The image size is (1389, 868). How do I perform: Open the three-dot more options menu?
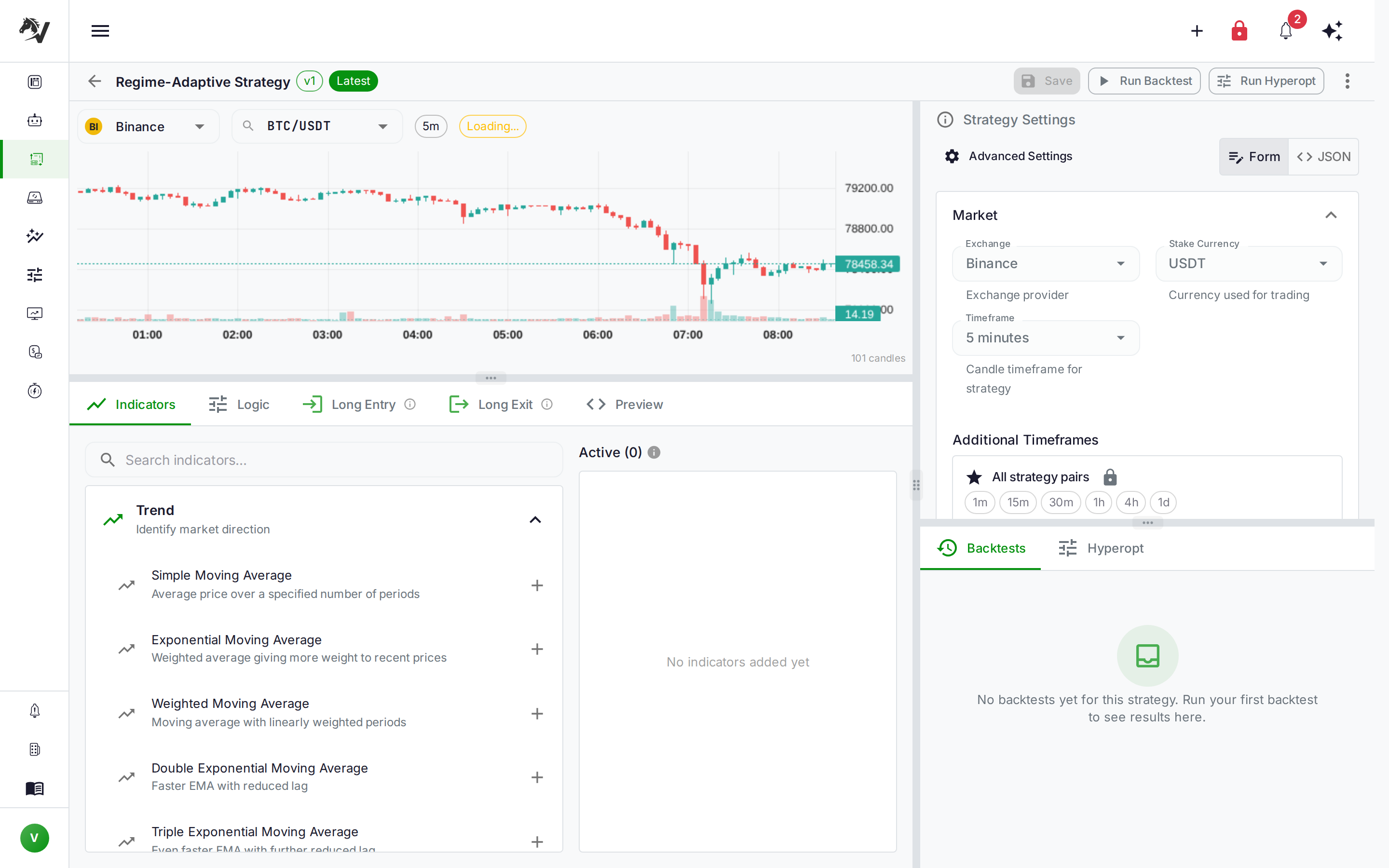coord(1347,81)
